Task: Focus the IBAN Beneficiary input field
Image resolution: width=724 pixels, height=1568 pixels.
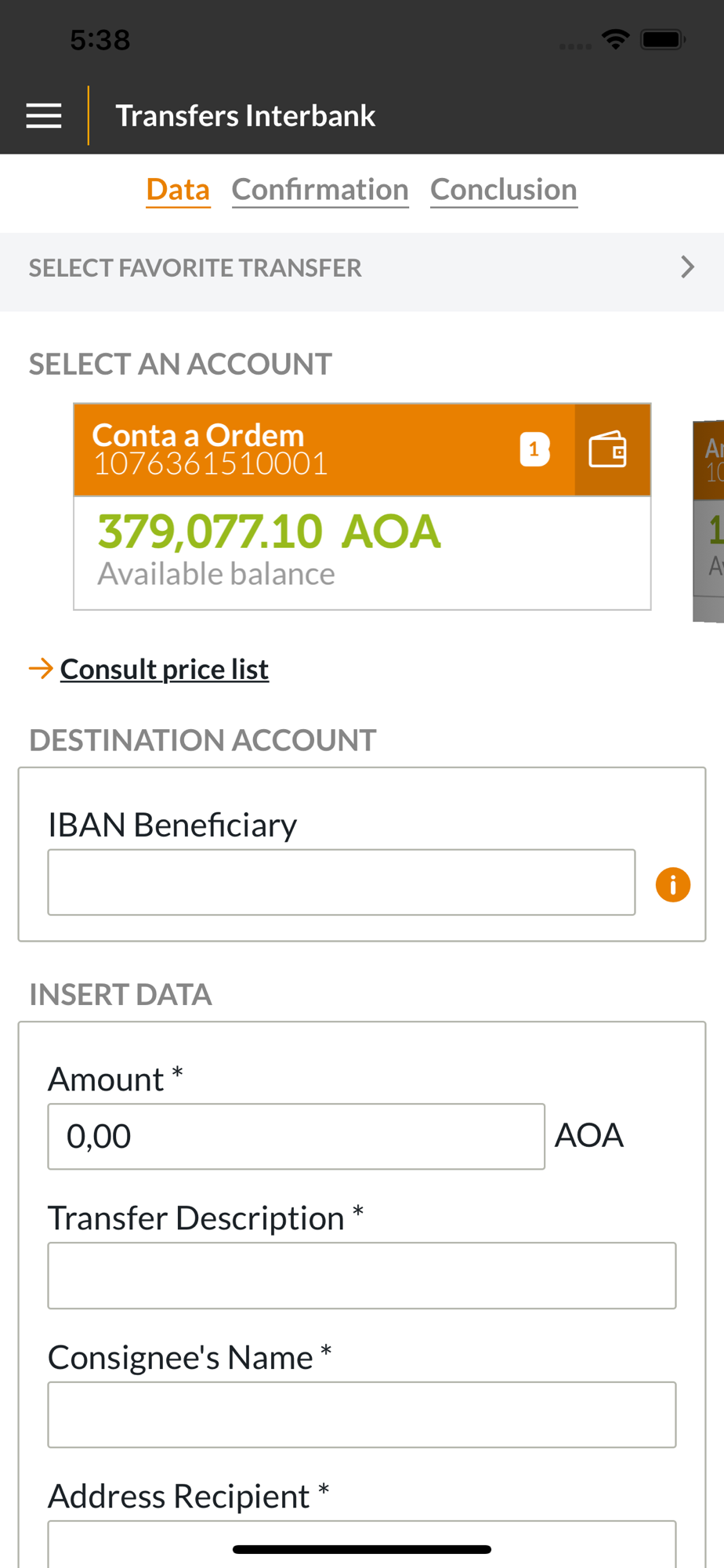Action: (x=342, y=882)
